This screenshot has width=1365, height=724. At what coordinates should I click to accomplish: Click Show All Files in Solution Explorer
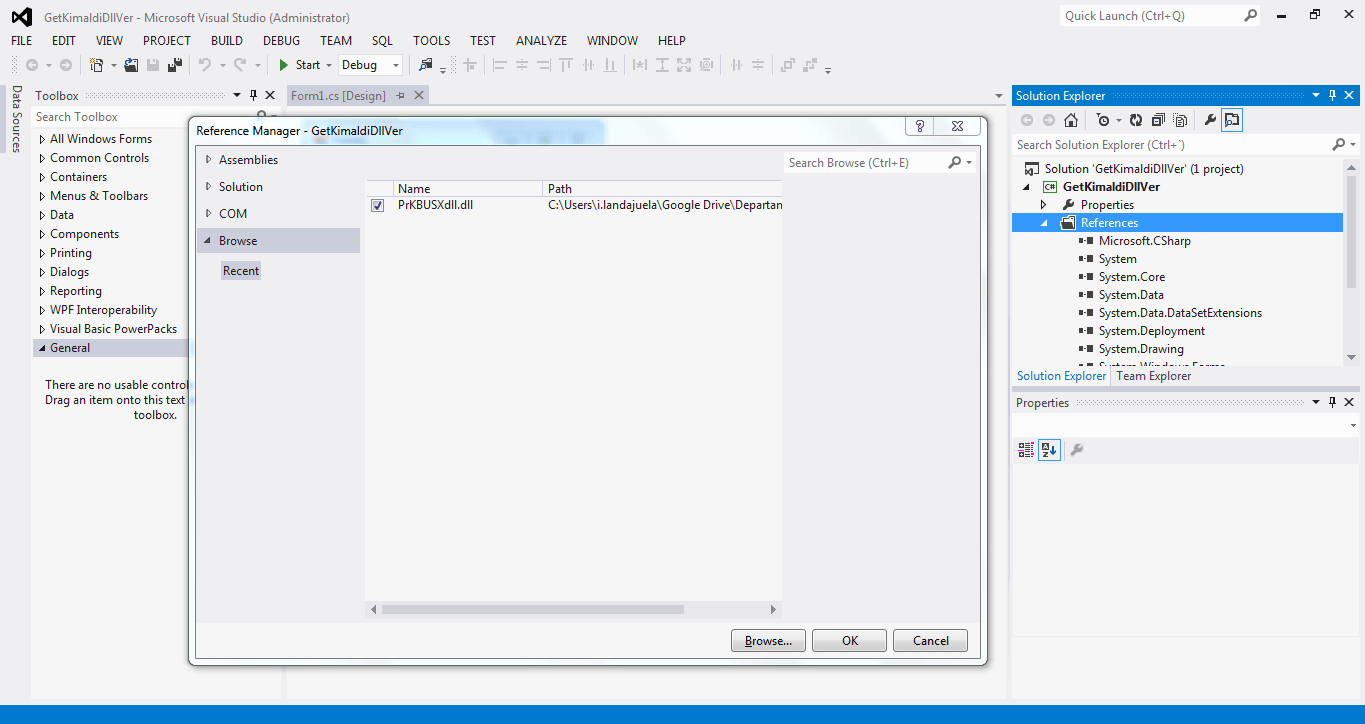point(1180,120)
